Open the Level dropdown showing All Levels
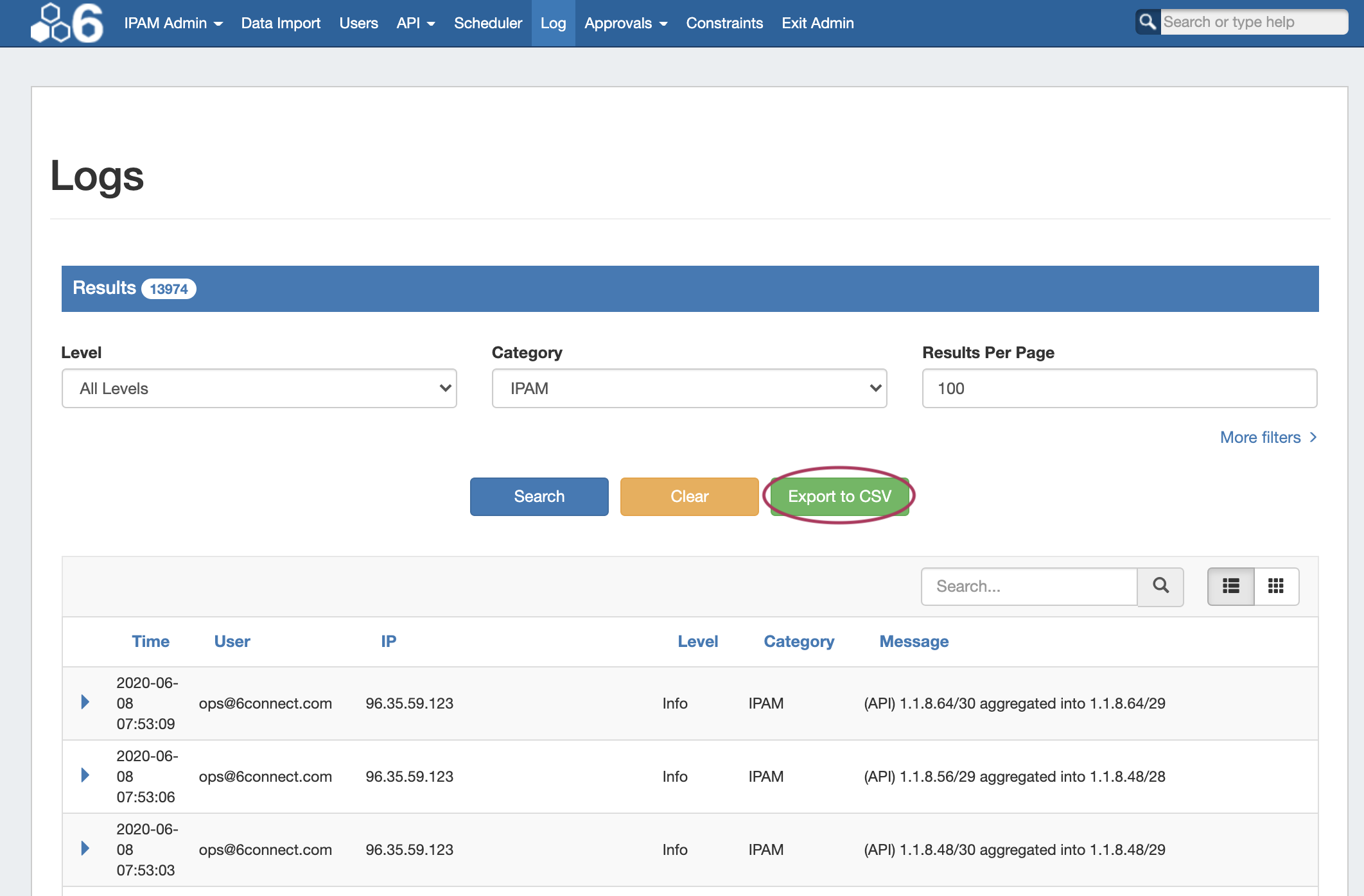1364x896 pixels. [259, 388]
